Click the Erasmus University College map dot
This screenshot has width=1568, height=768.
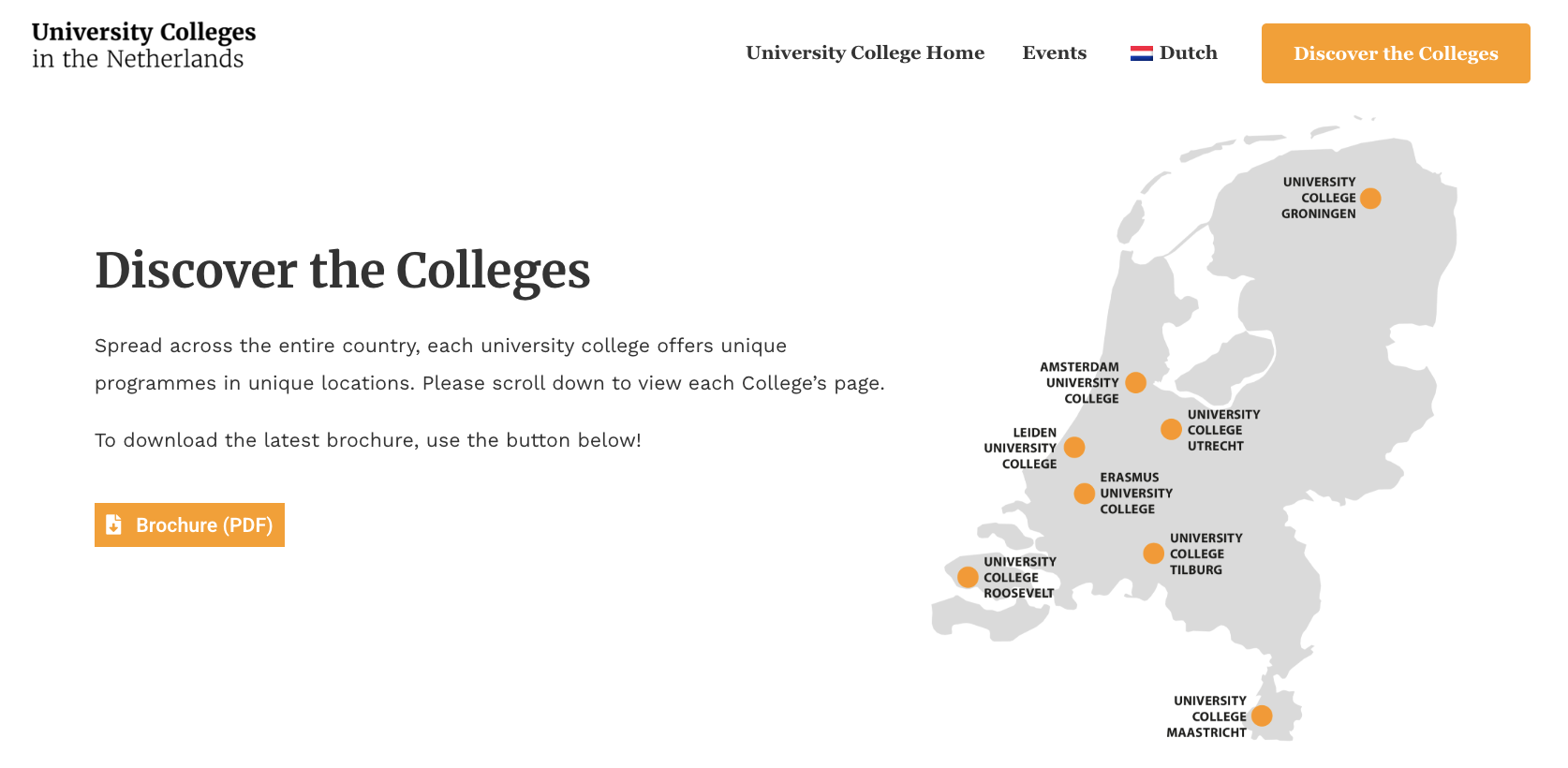coord(1085,494)
